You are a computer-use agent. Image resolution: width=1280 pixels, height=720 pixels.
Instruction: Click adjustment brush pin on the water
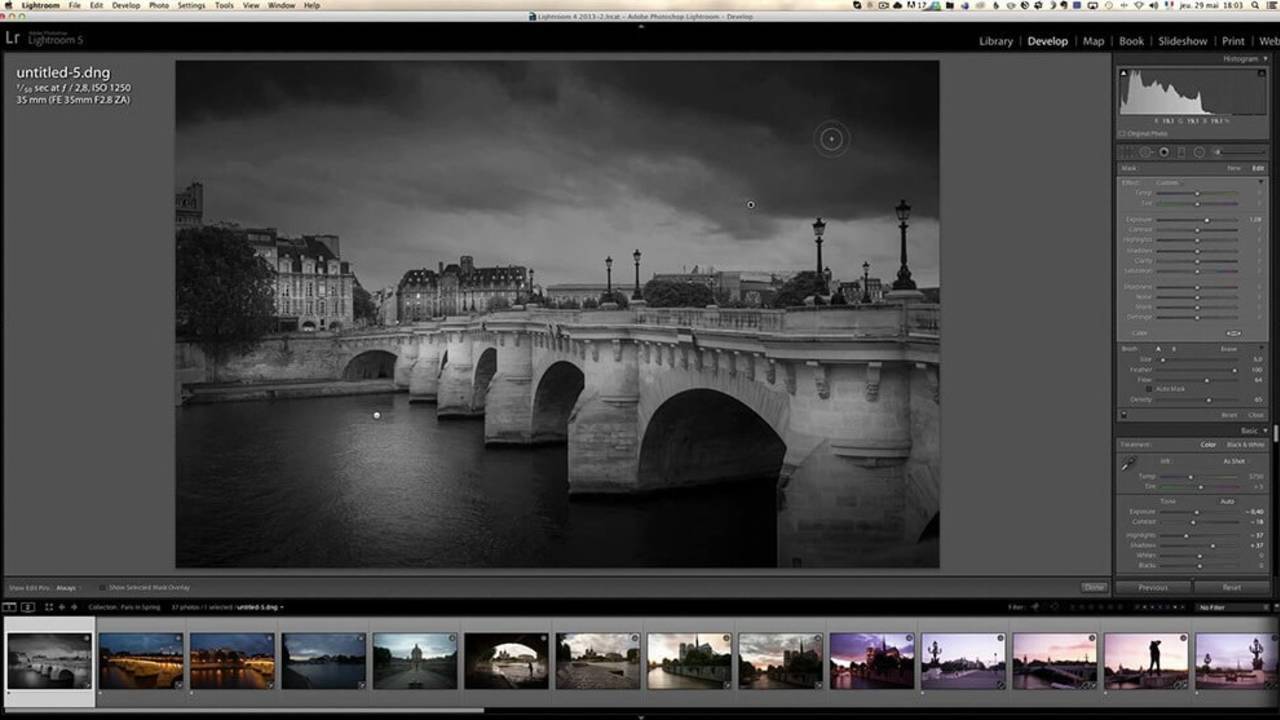point(377,415)
